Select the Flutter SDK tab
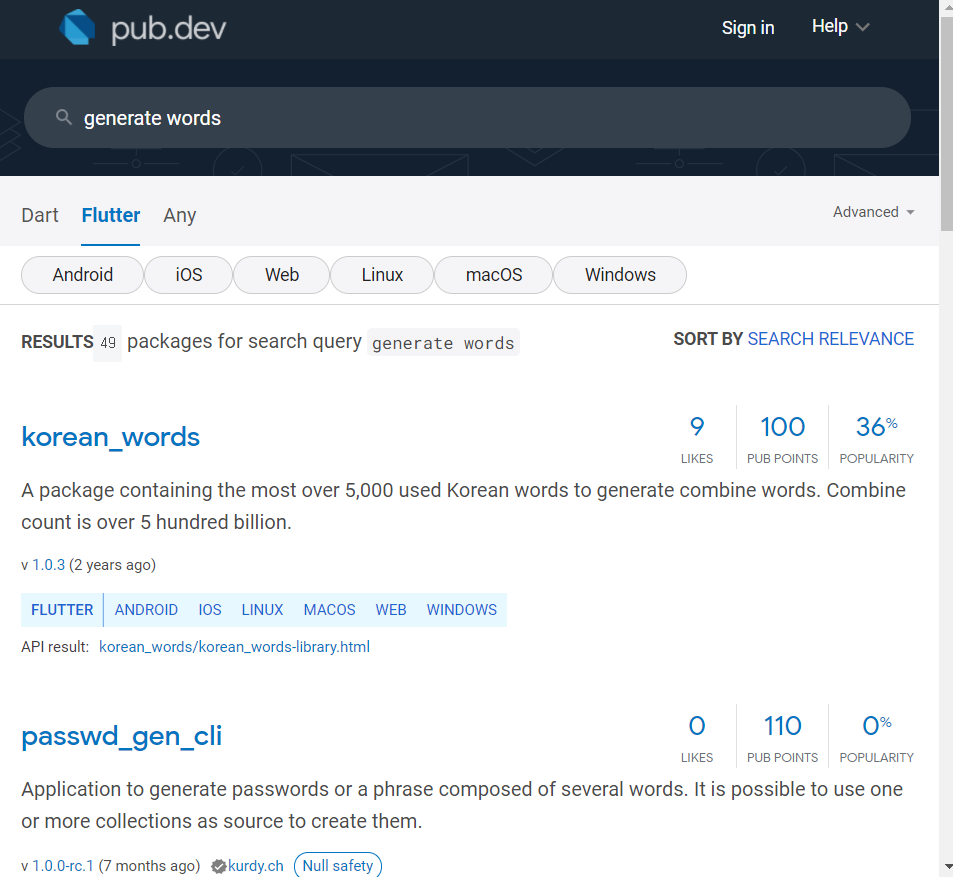Viewport: 953px width, 877px height. click(111, 215)
